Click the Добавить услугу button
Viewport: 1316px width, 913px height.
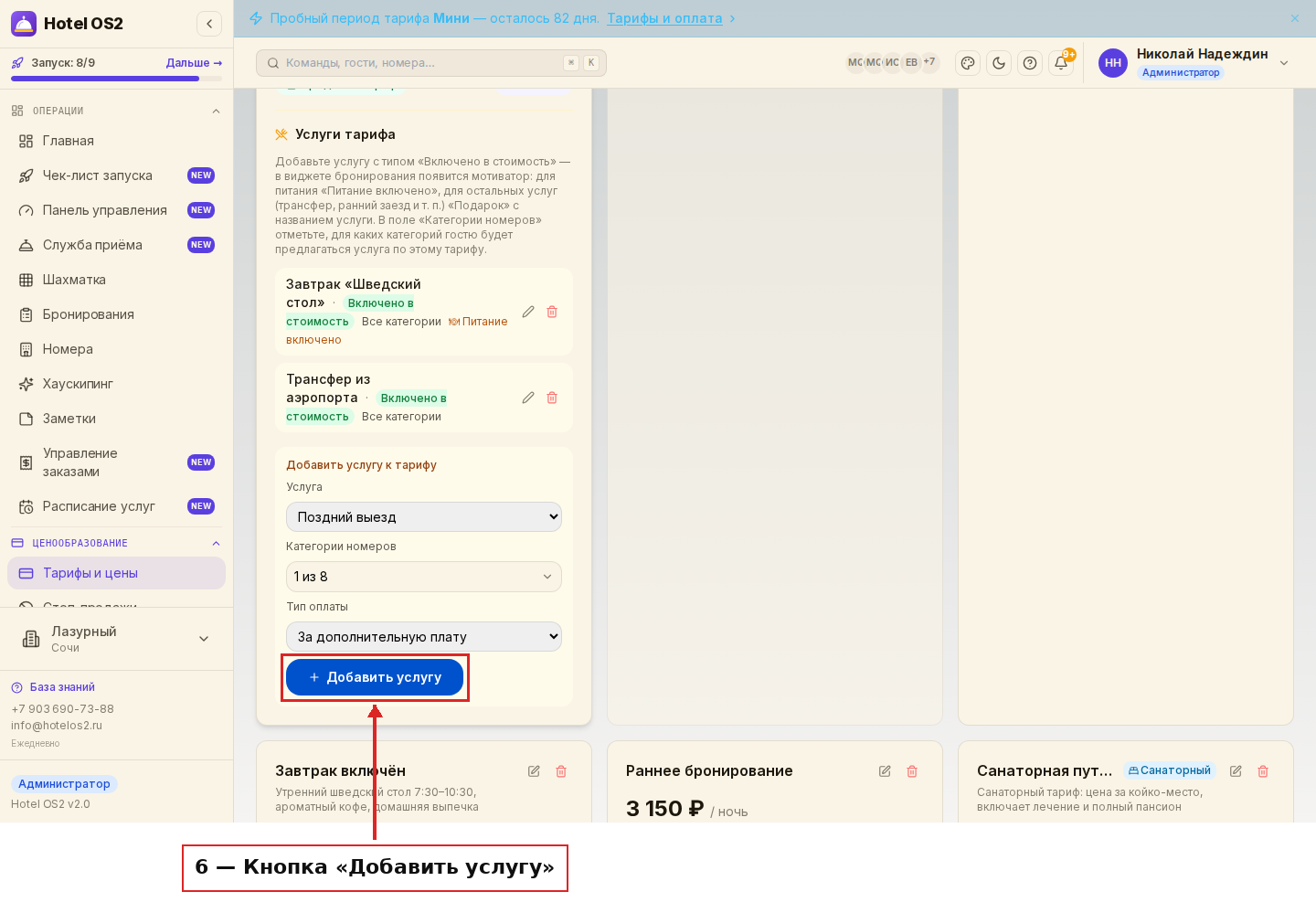point(375,677)
